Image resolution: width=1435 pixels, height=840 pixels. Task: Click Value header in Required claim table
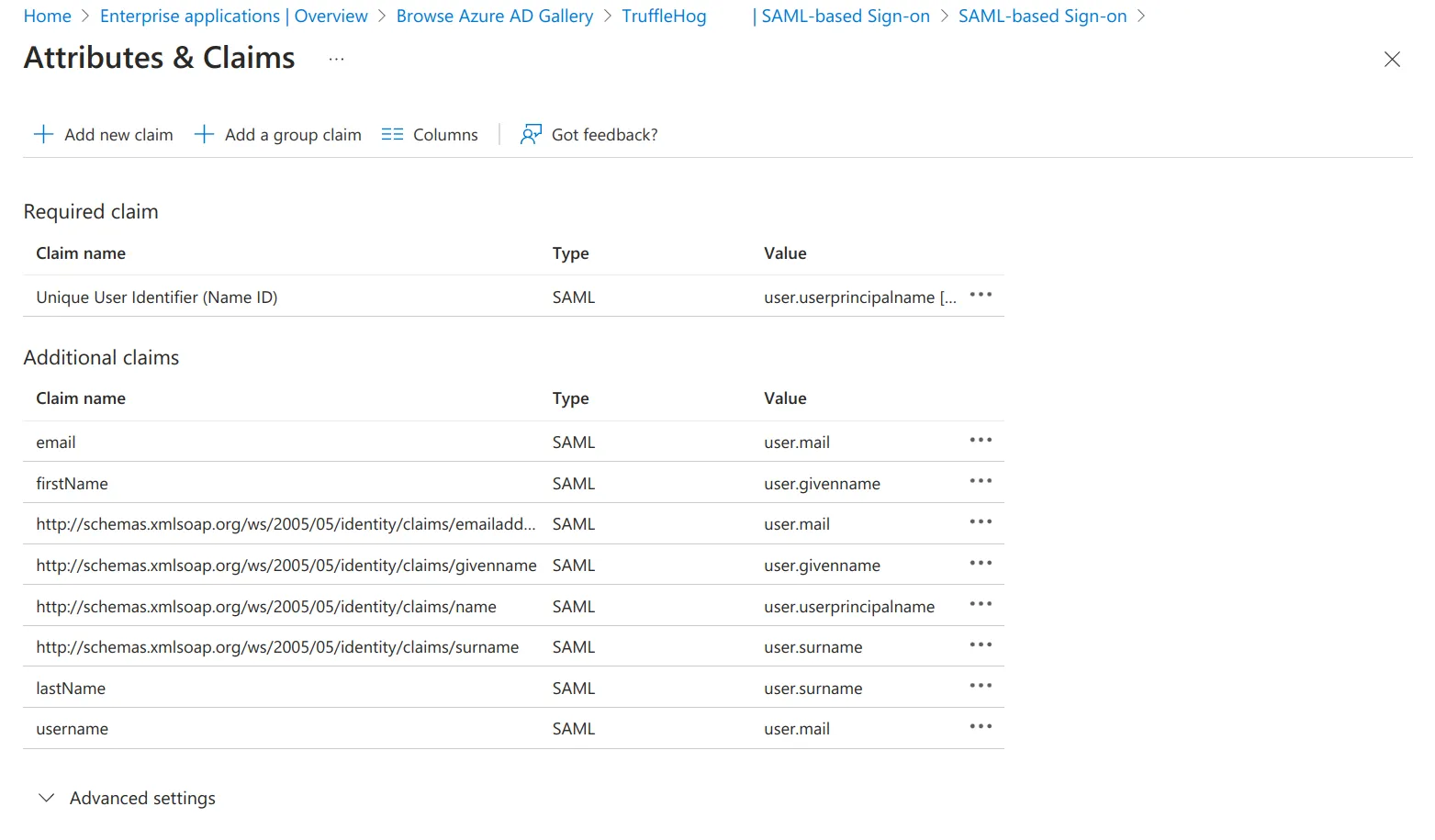tap(785, 253)
